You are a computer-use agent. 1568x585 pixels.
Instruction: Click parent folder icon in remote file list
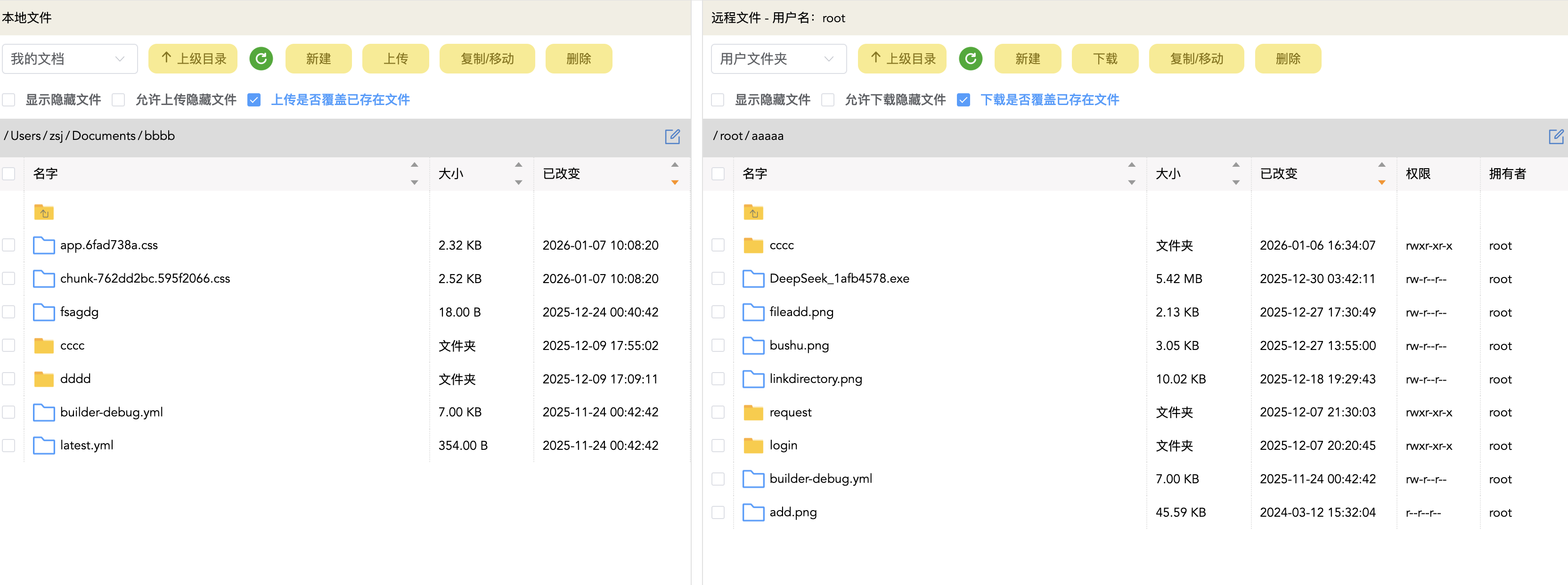pyautogui.click(x=753, y=212)
